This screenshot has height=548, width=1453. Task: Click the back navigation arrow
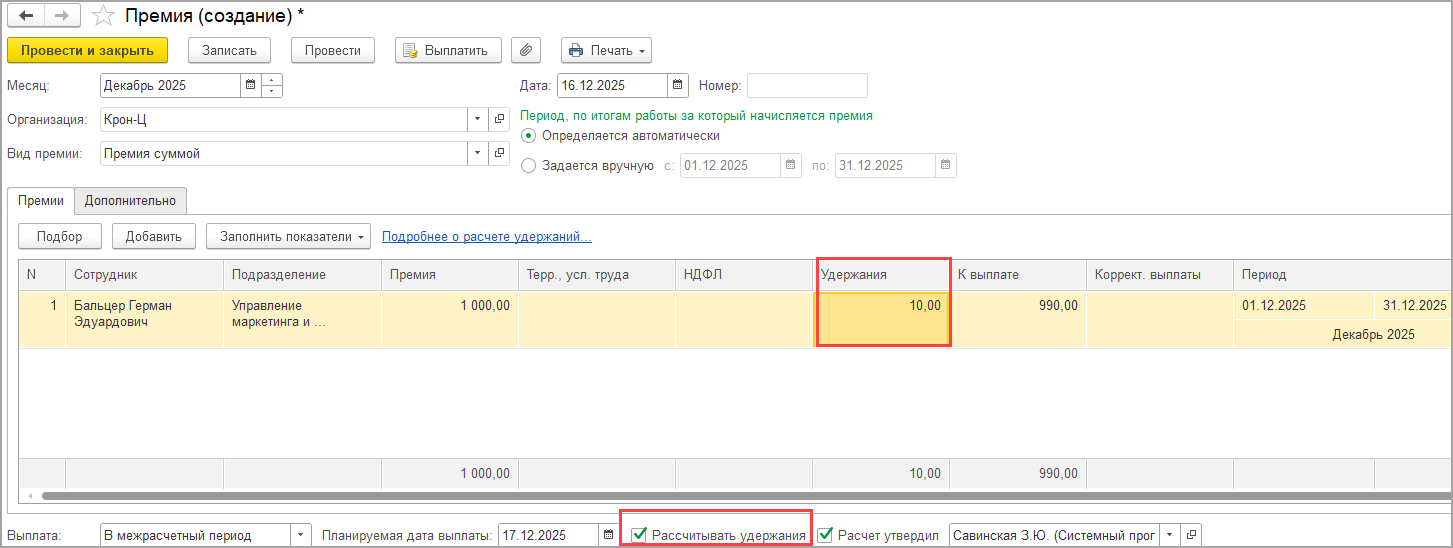26,16
